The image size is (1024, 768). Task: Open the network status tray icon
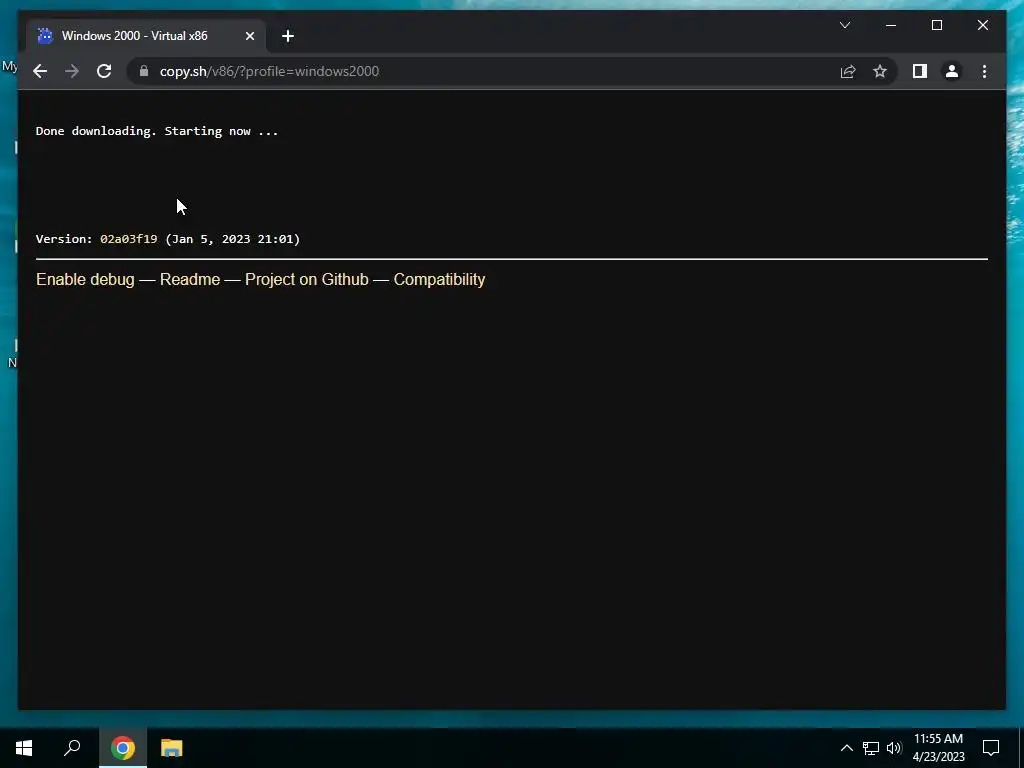(x=871, y=748)
